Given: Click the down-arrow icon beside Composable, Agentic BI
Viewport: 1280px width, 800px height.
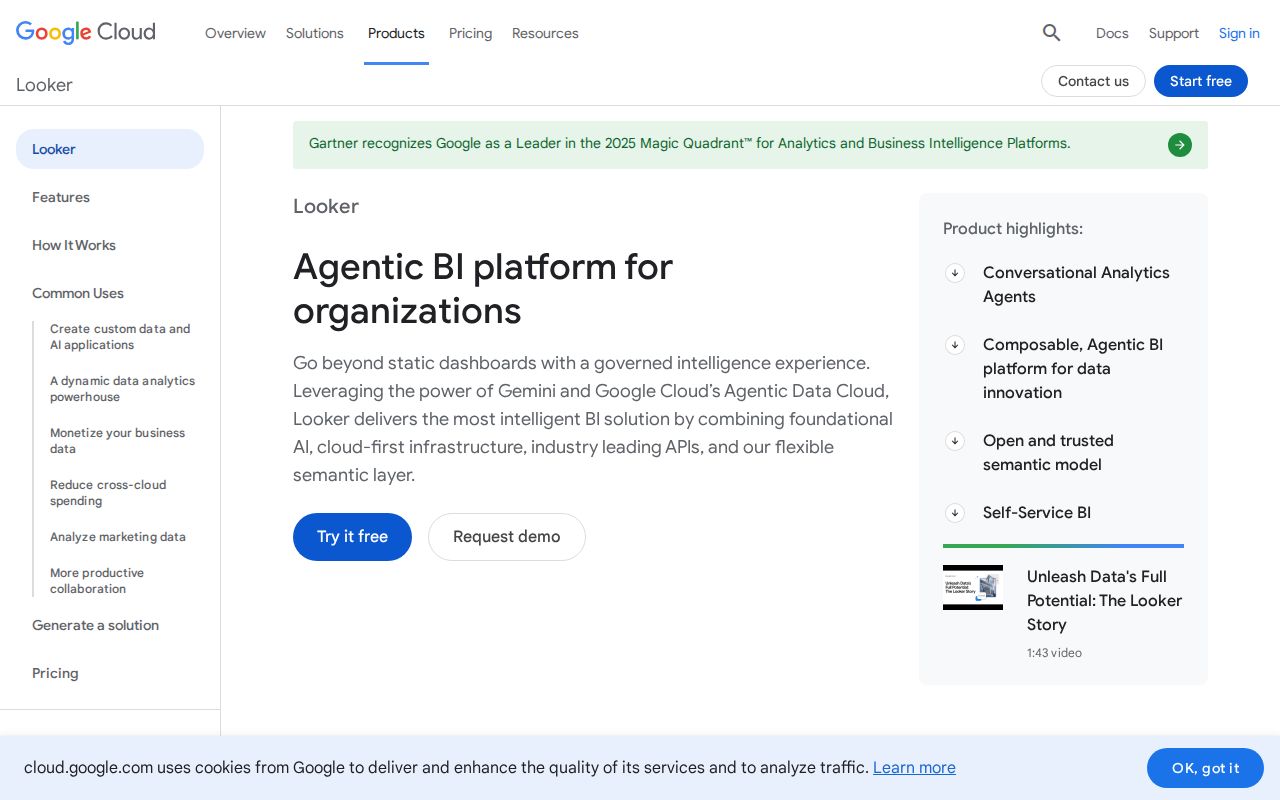Looking at the screenshot, I should 955,345.
